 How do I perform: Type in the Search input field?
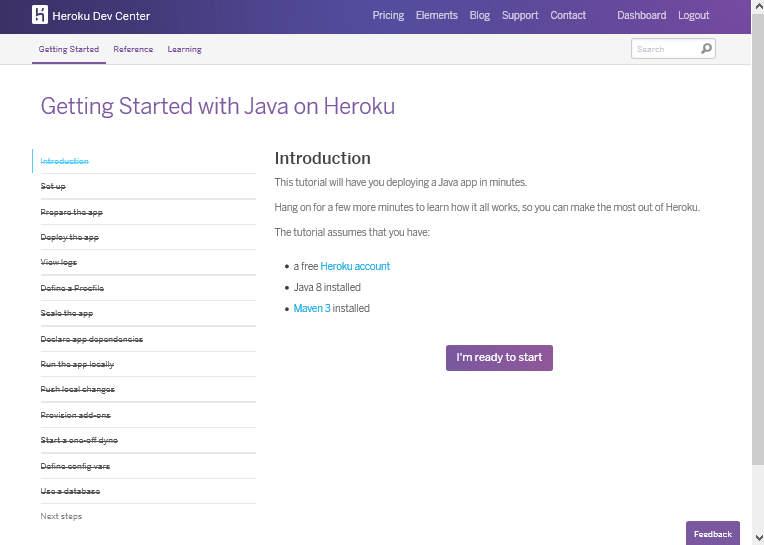point(665,48)
